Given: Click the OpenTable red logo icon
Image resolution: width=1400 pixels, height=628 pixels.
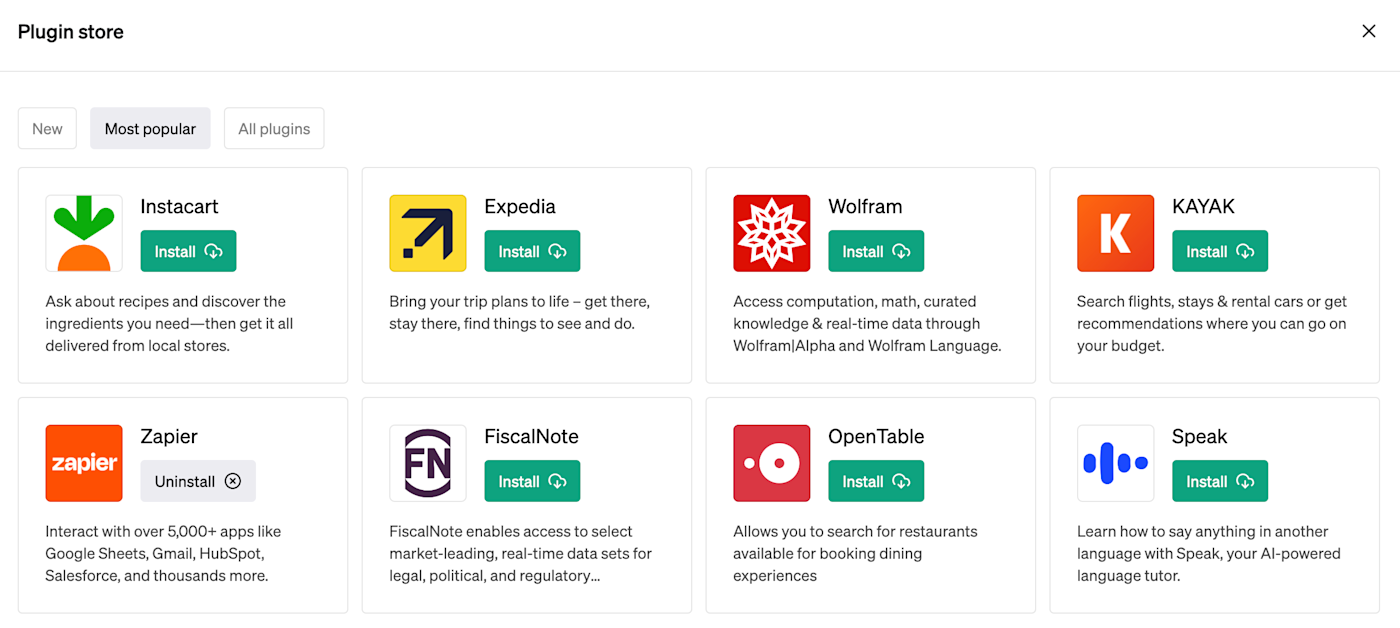Looking at the screenshot, I should (x=772, y=463).
